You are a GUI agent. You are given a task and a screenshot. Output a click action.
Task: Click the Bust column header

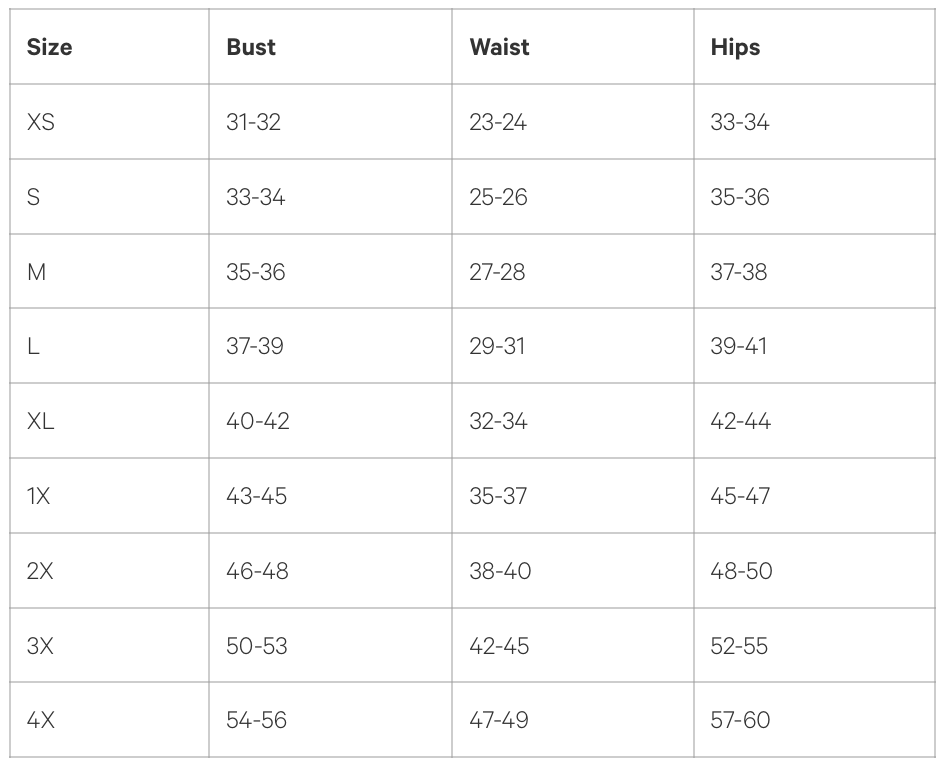[251, 47]
